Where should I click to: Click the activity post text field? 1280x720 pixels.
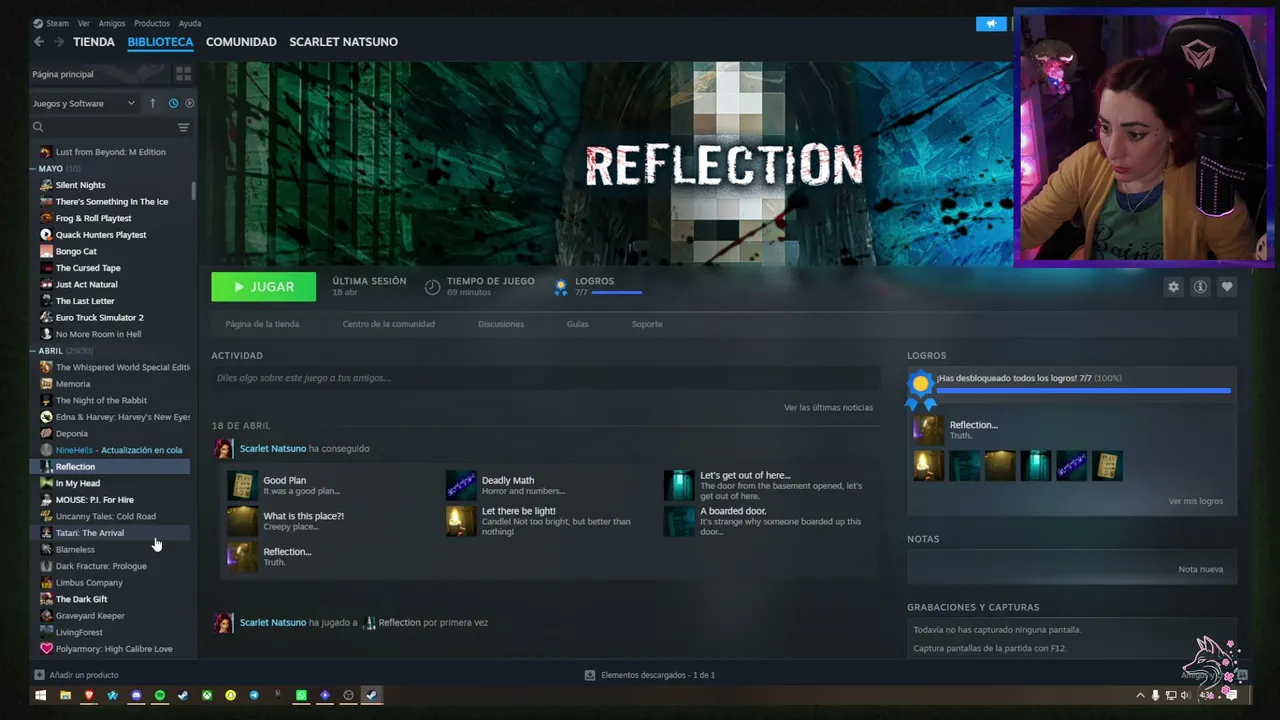[545, 378]
